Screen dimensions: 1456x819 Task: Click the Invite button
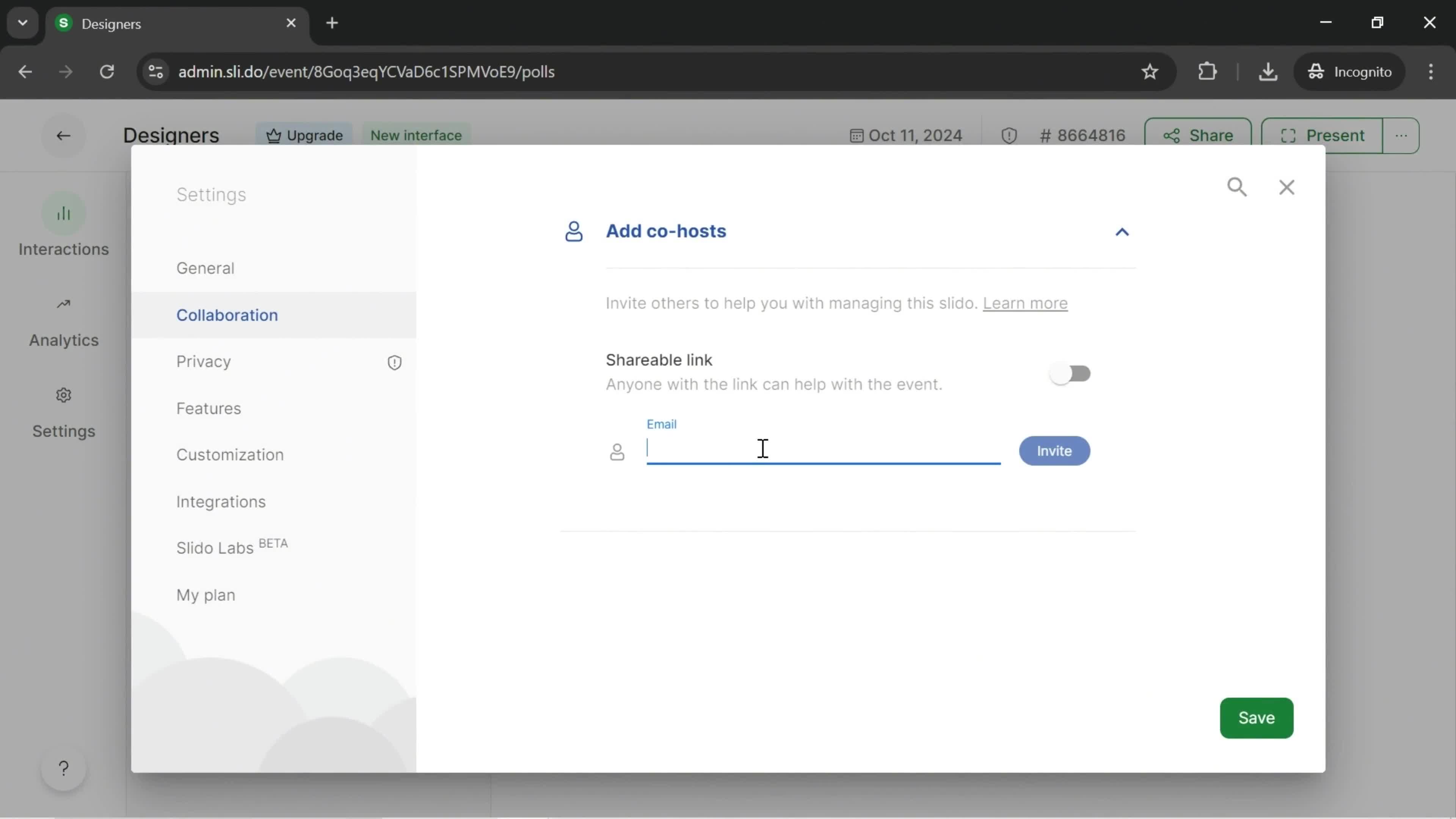[x=1055, y=450]
